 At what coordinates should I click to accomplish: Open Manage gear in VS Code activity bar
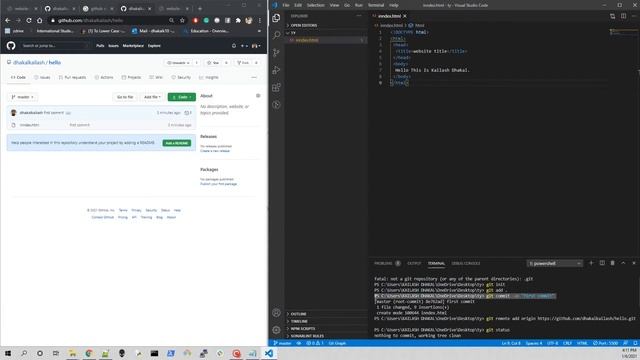click(276, 330)
